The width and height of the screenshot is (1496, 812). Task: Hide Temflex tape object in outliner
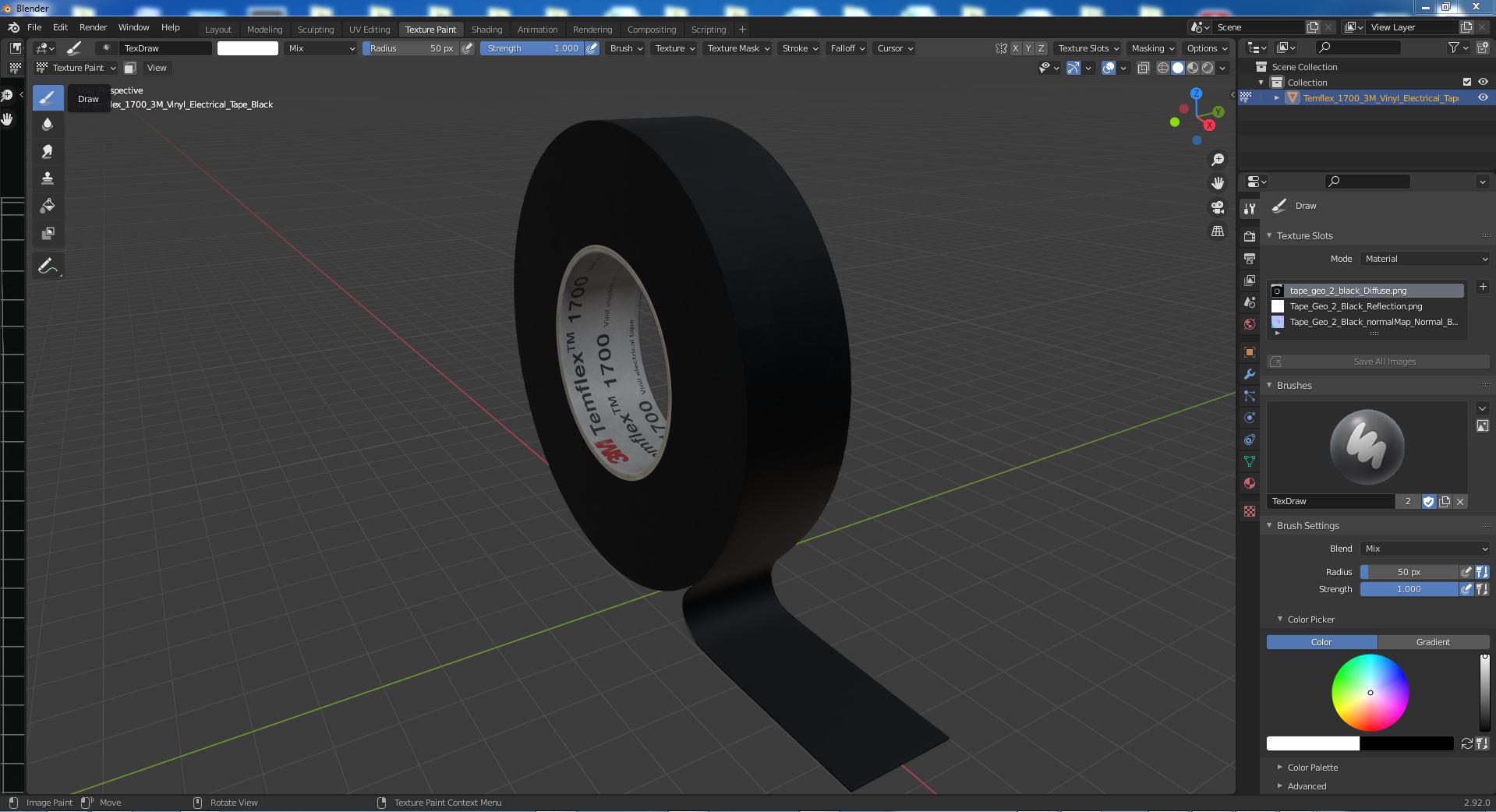1483,97
